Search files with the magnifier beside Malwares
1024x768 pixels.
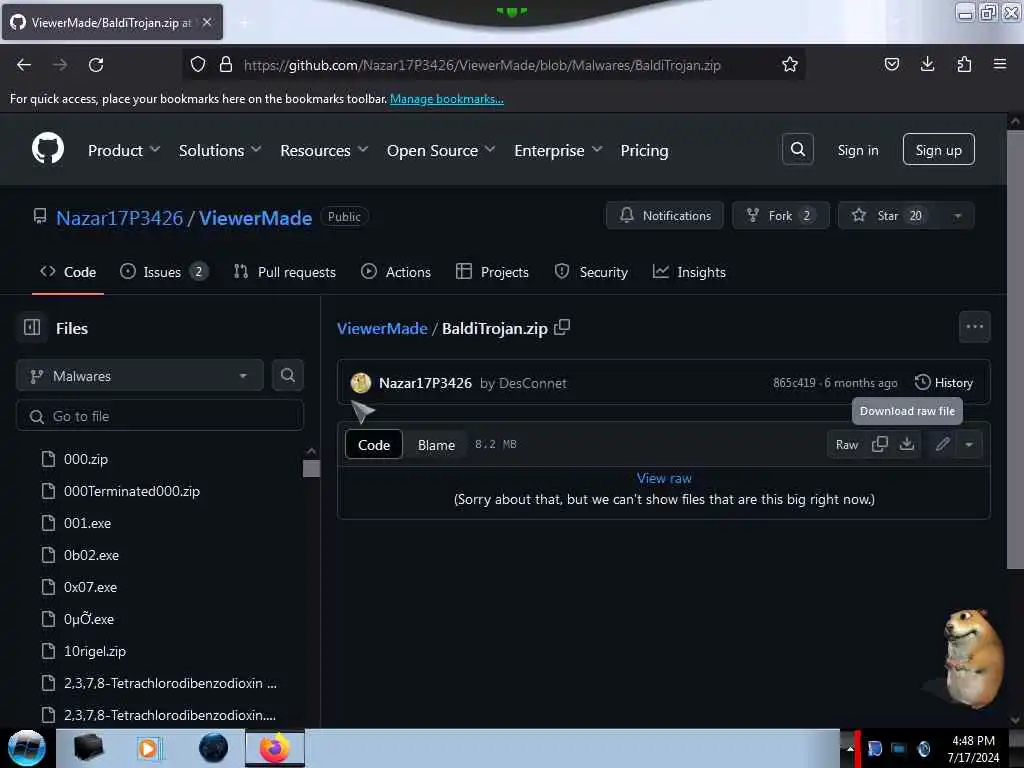pos(287,375)
